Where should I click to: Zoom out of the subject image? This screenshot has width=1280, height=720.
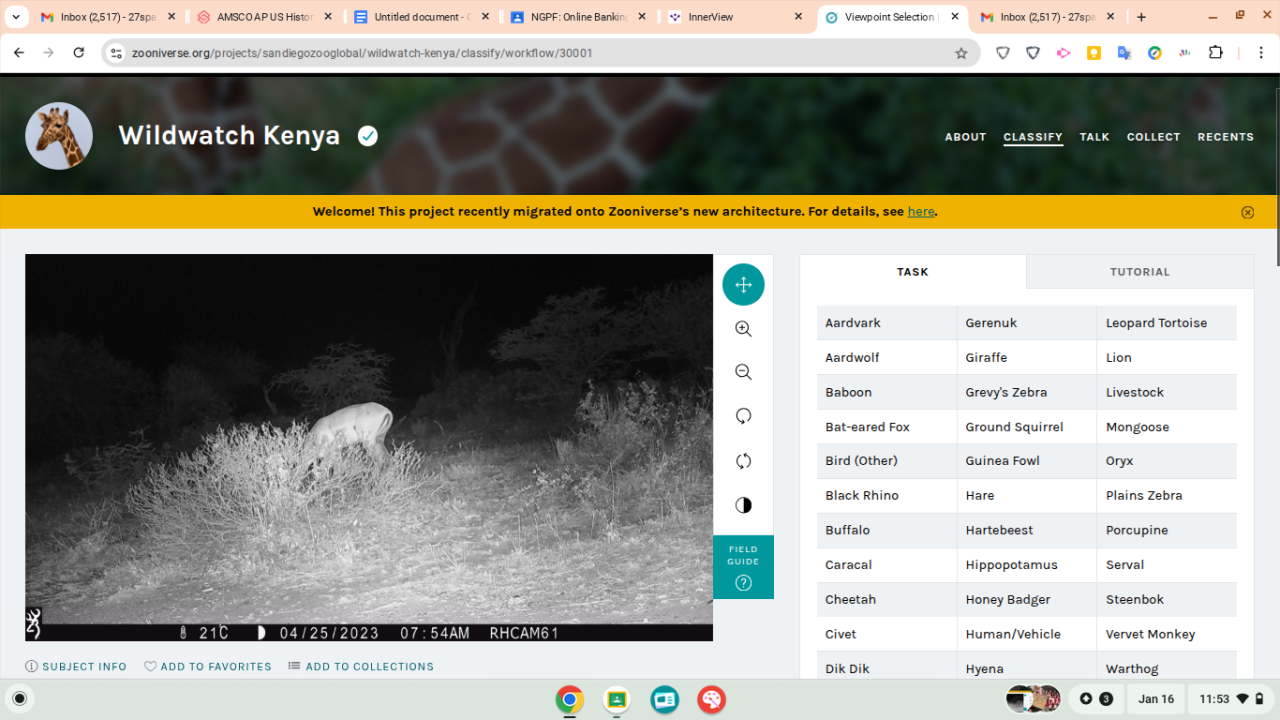[743, 372]
